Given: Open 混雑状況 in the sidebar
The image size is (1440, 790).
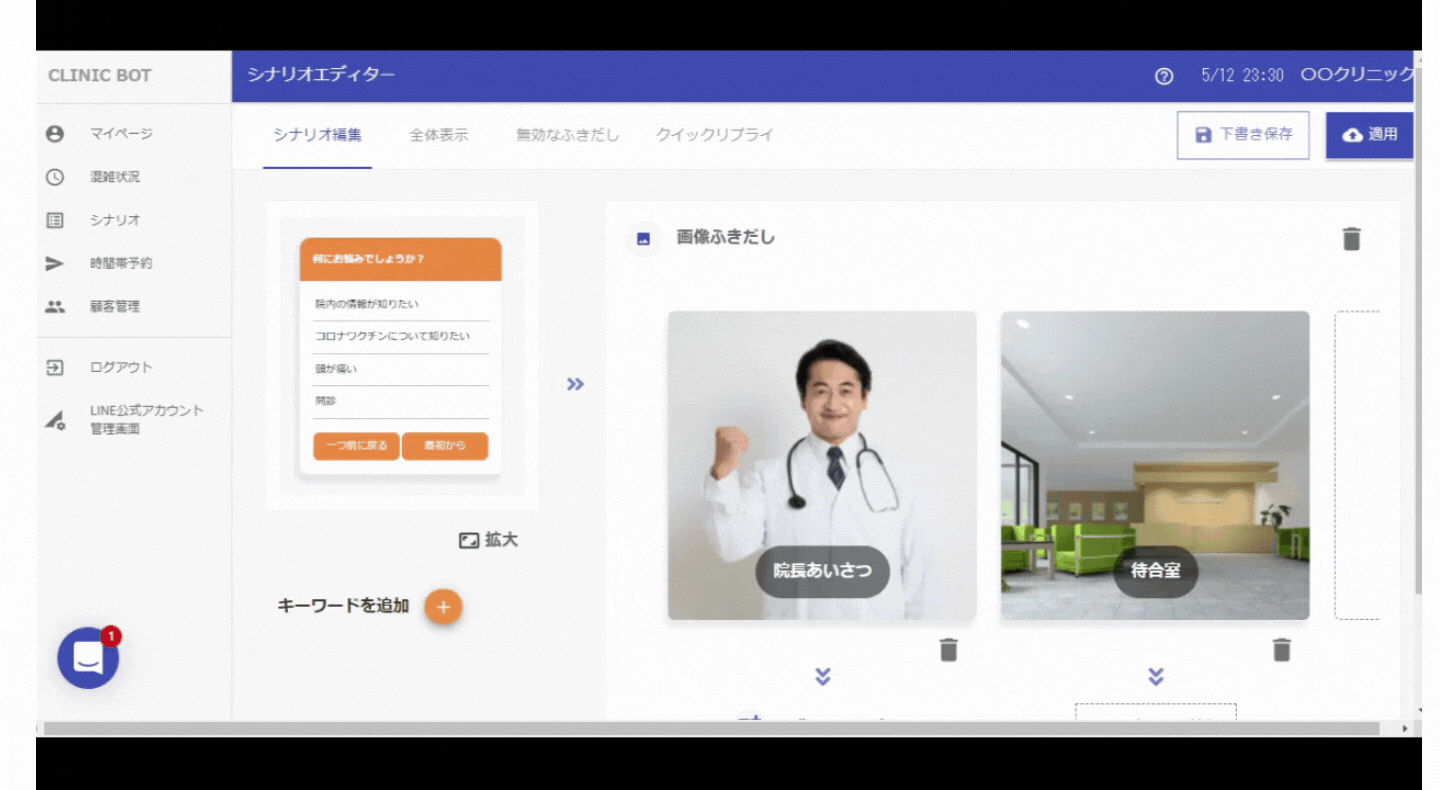Looking at the screenshot, I should tap(115, 177).
